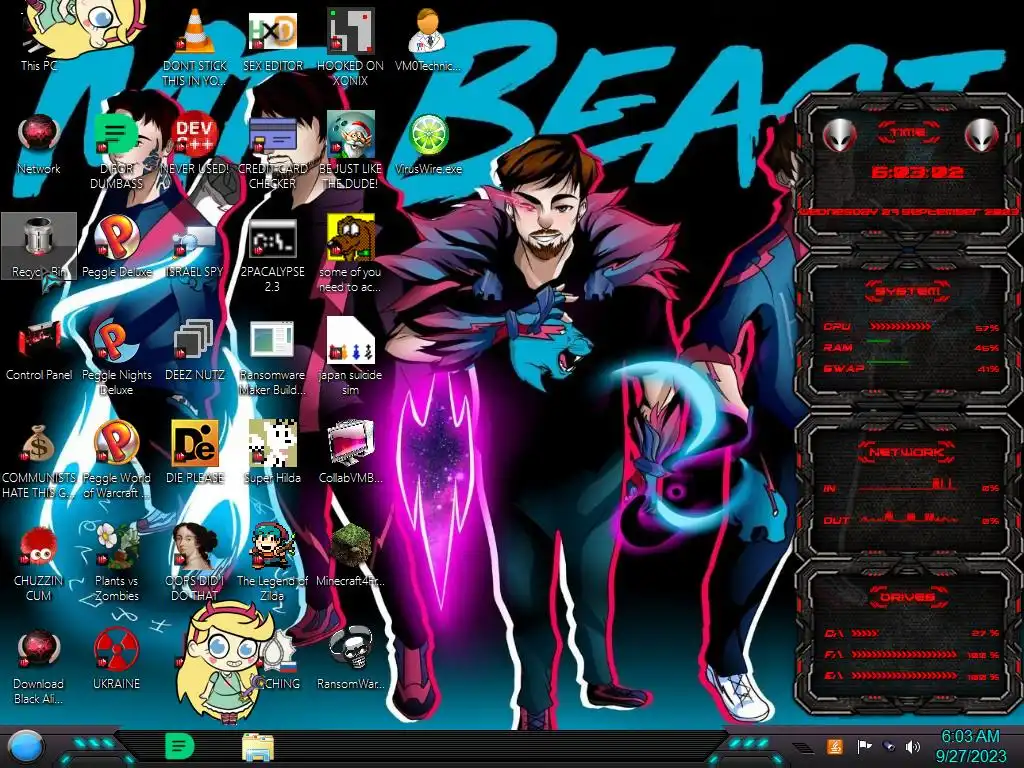Open the dog icon 'some of you need to ac...'

pos(350,238)
